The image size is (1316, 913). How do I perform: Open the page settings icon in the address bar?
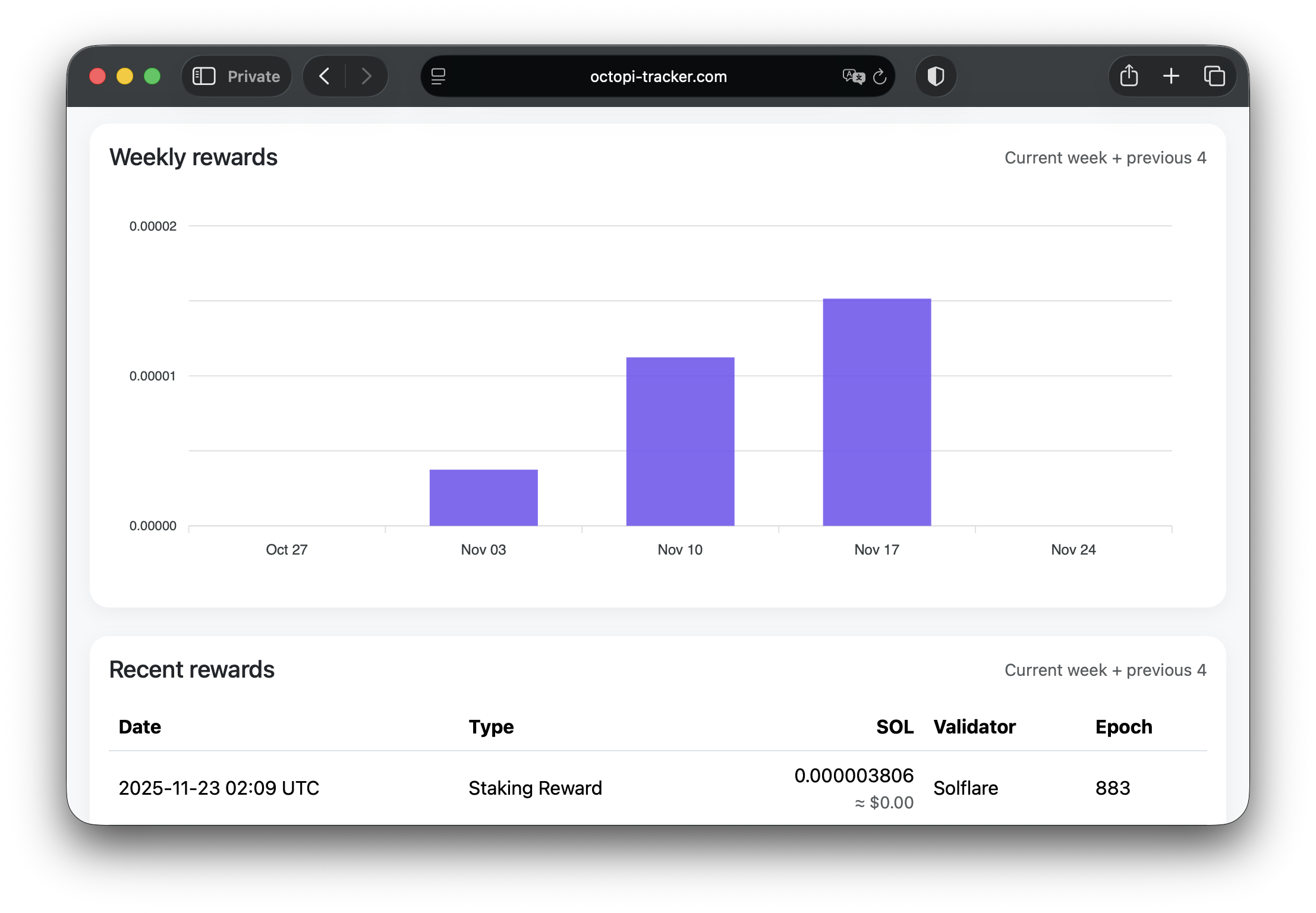438,77
